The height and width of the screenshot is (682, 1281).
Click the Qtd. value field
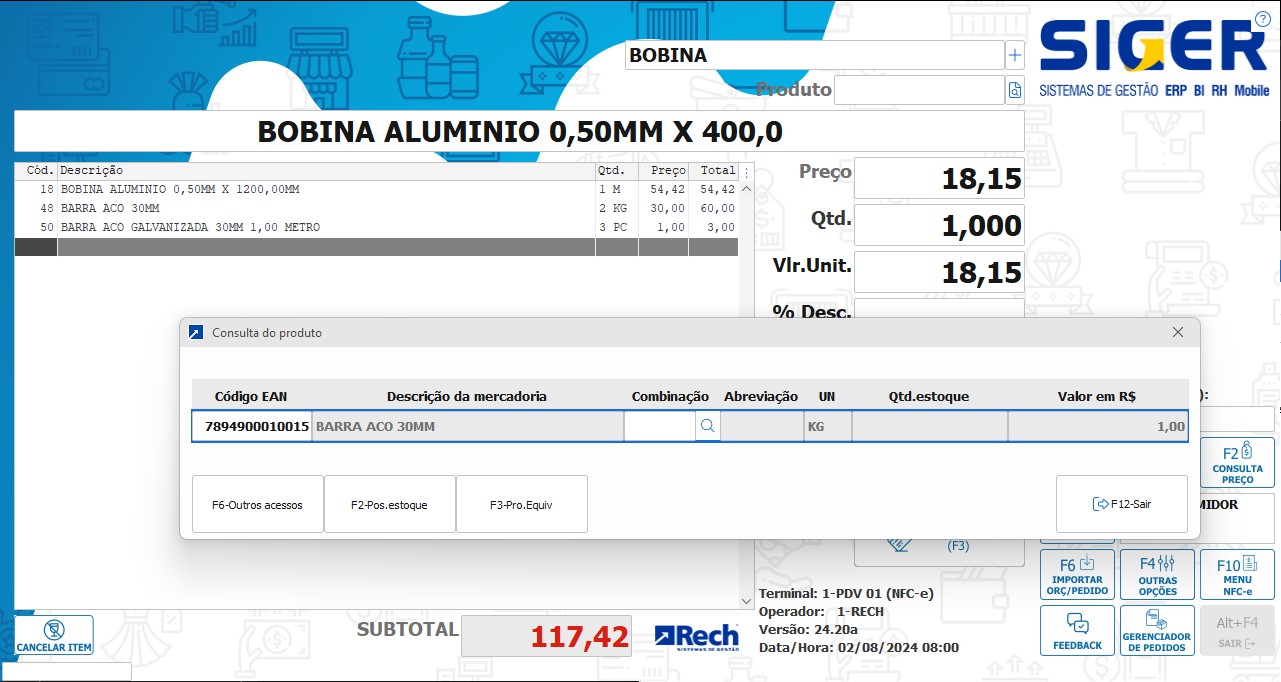(939, 225)
